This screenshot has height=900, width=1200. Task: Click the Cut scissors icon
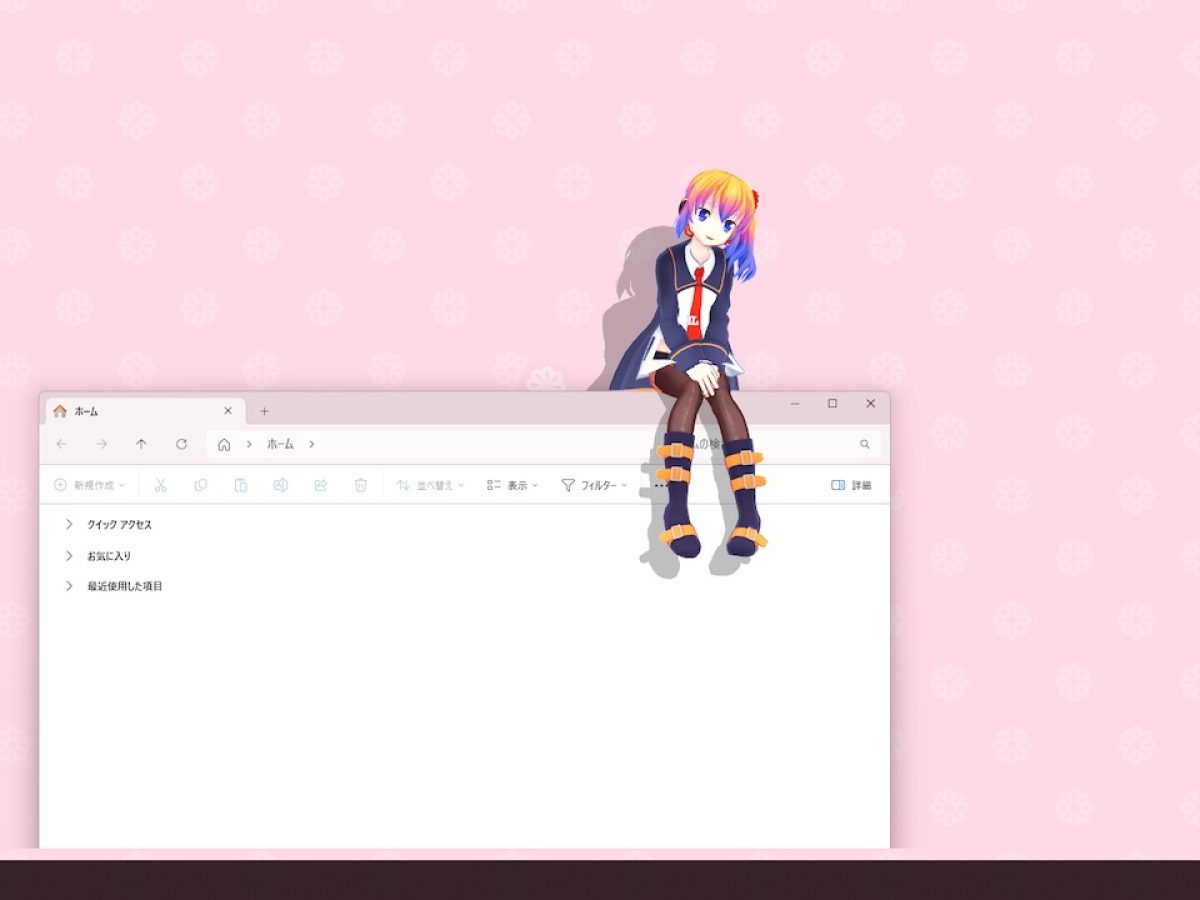tap(160, 485)
